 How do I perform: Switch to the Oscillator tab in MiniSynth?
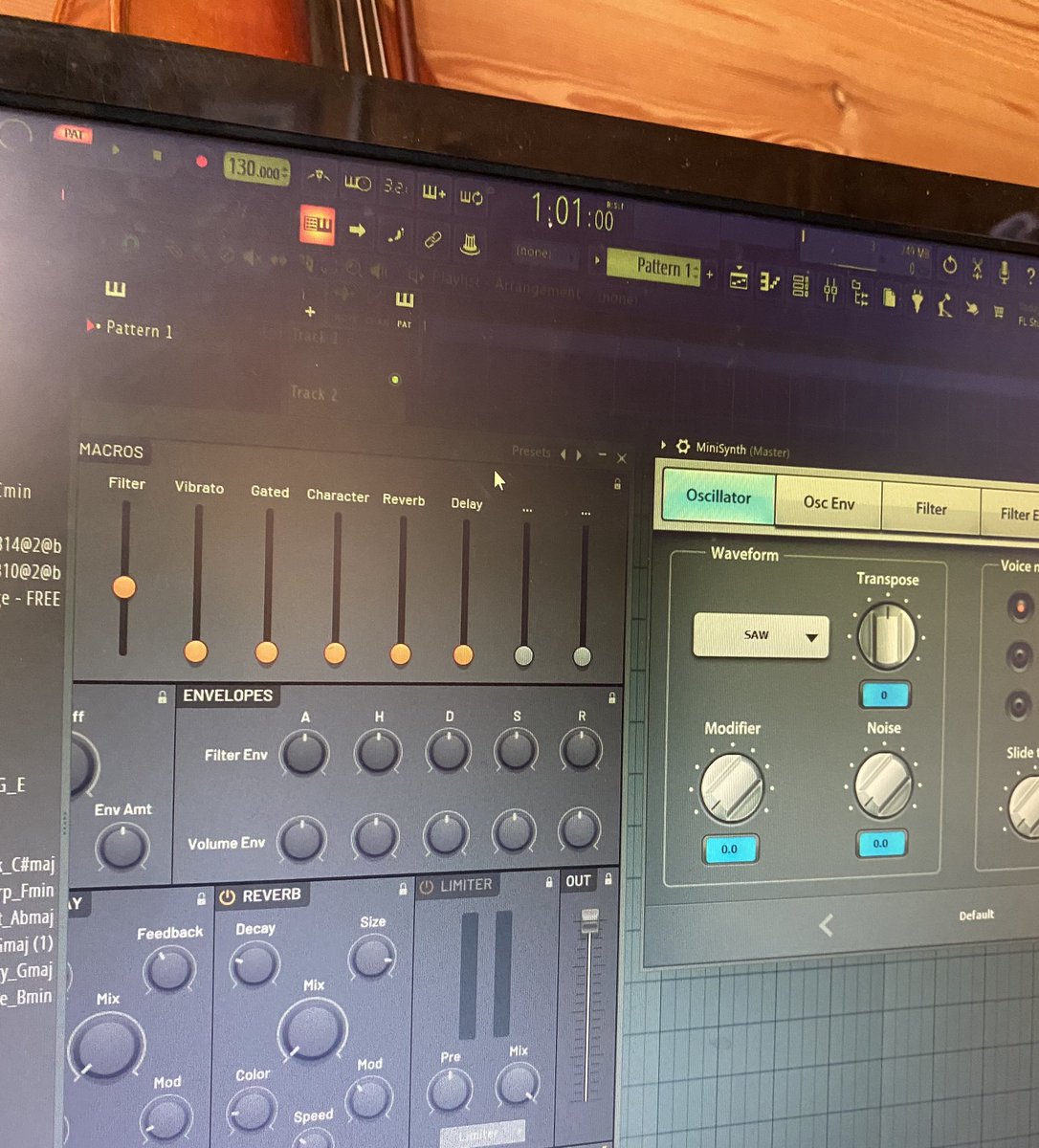point(718,497)
